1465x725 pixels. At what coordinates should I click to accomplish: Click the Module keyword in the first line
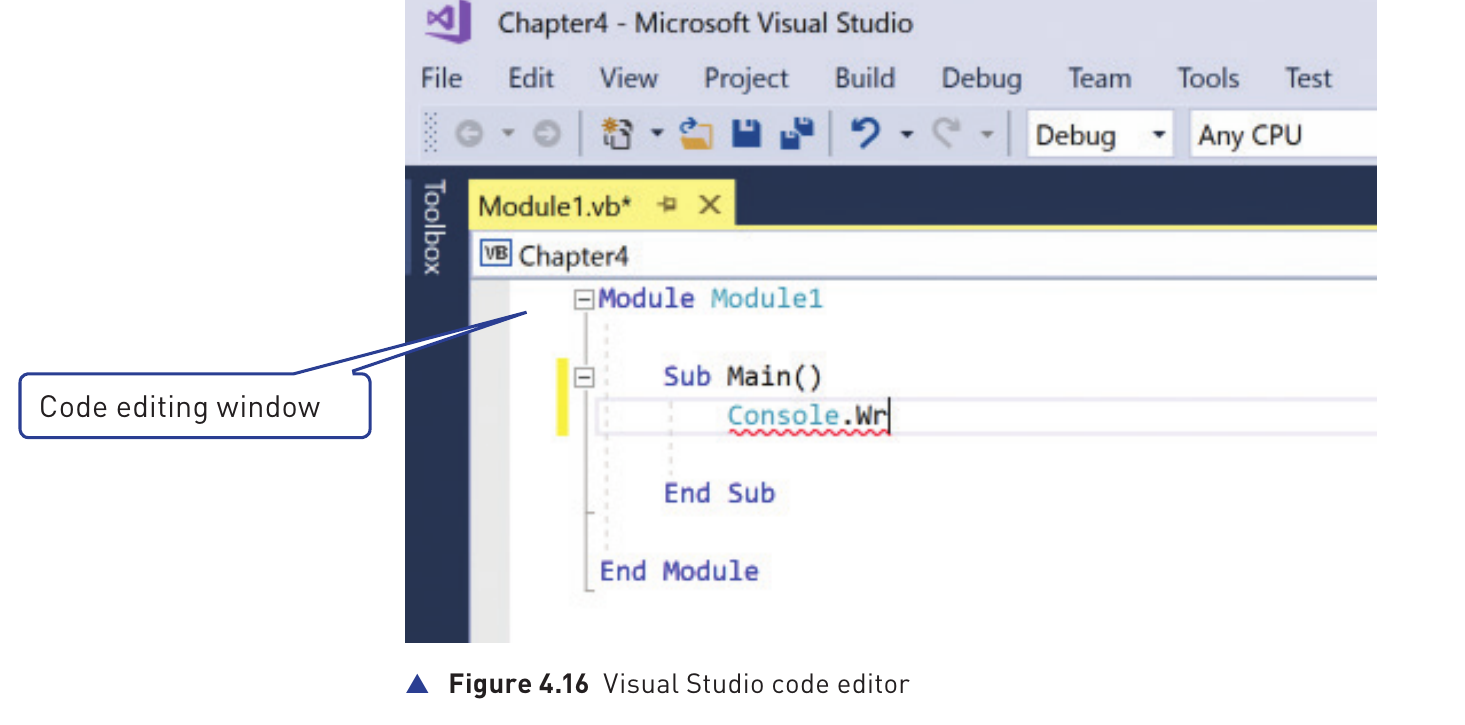pyautogui.click(x=647, y=298)
